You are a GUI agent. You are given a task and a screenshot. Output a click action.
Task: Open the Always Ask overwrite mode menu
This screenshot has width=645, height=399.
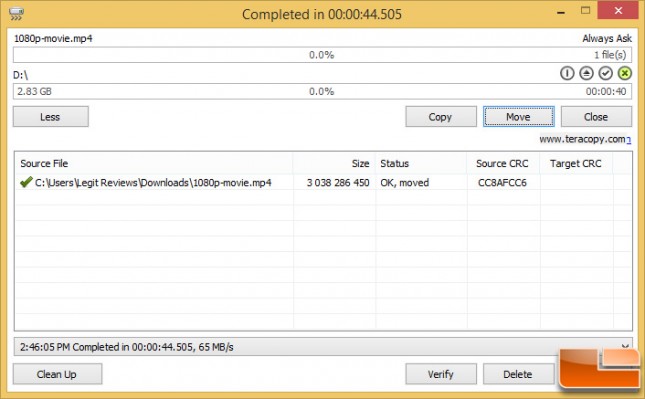click(607, 38)
